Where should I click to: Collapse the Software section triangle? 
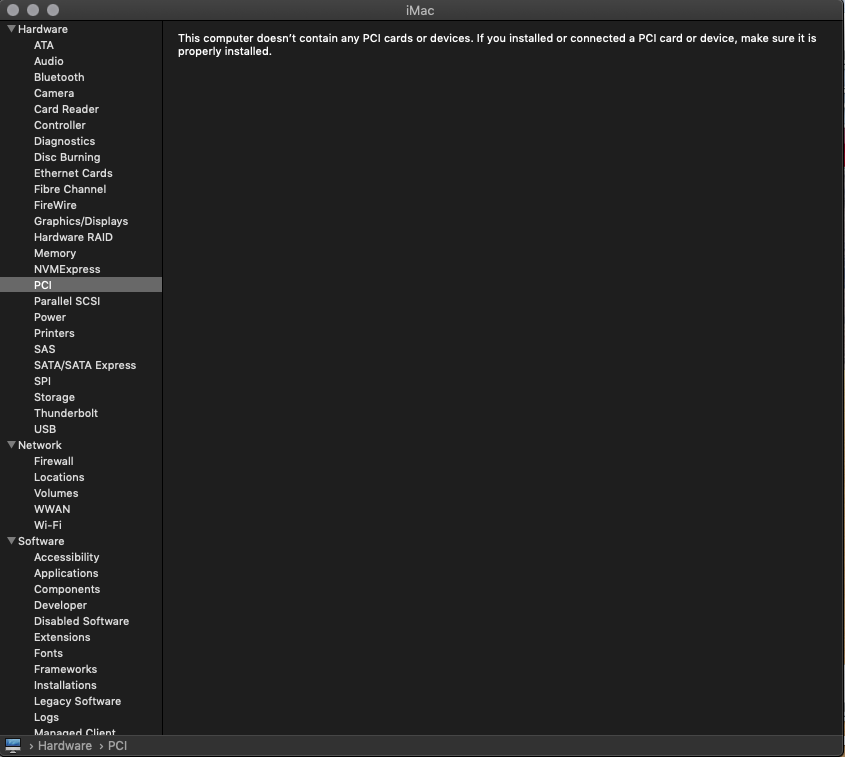(11, 541)
